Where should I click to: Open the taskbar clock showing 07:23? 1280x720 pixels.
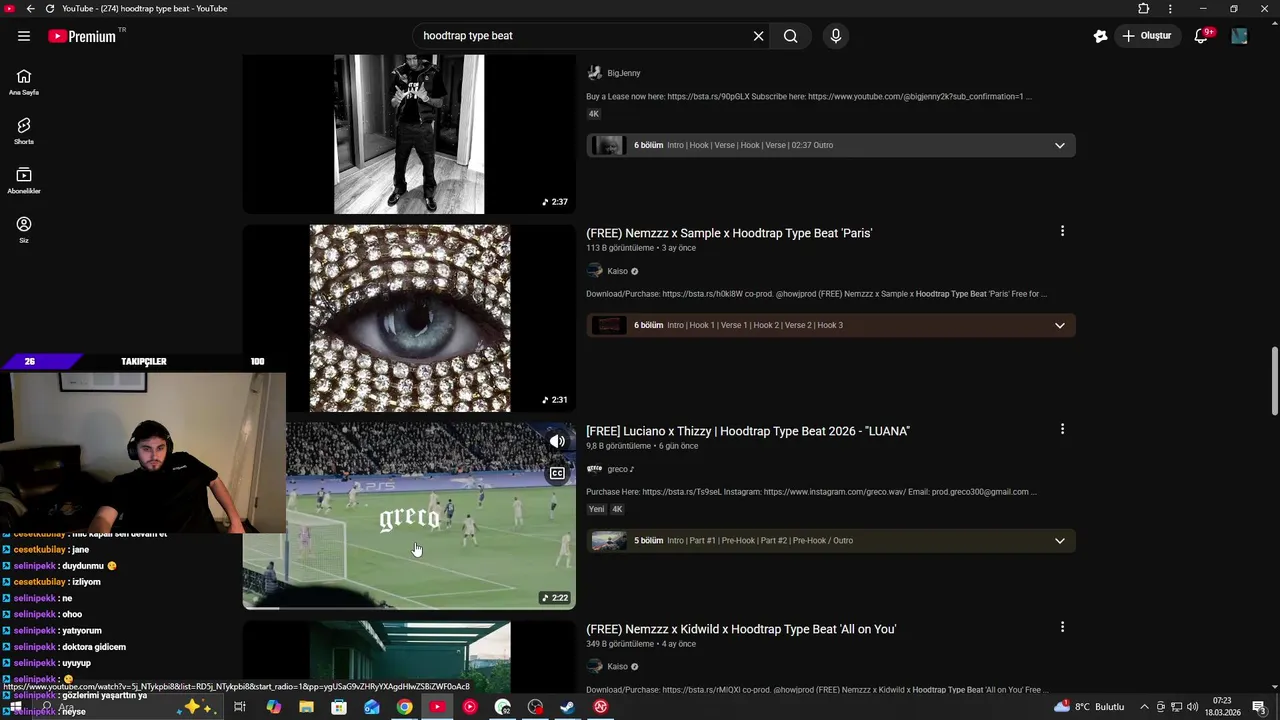coord(1225,707)
